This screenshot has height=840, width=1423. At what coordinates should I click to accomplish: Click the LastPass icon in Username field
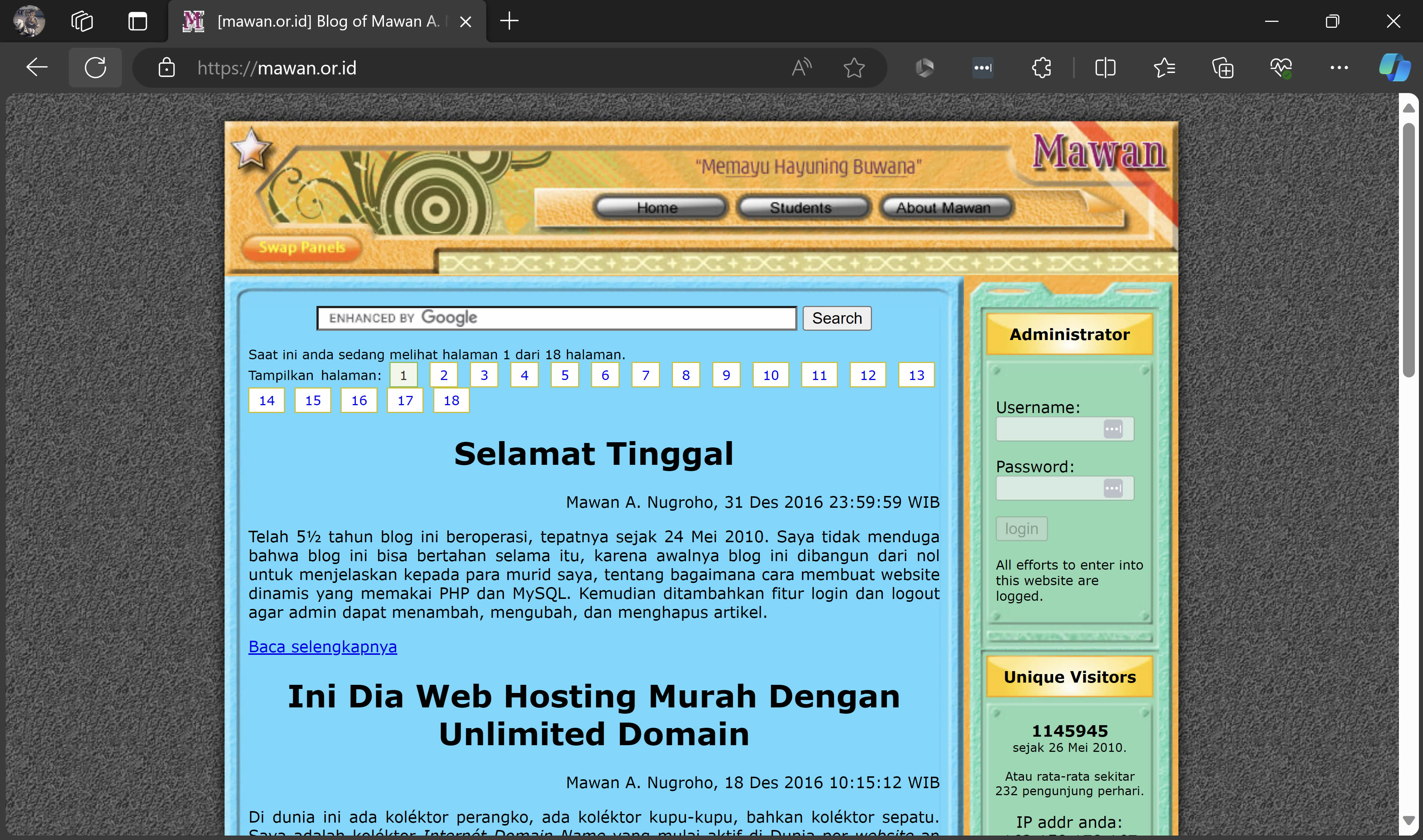tap(1114, 429)
